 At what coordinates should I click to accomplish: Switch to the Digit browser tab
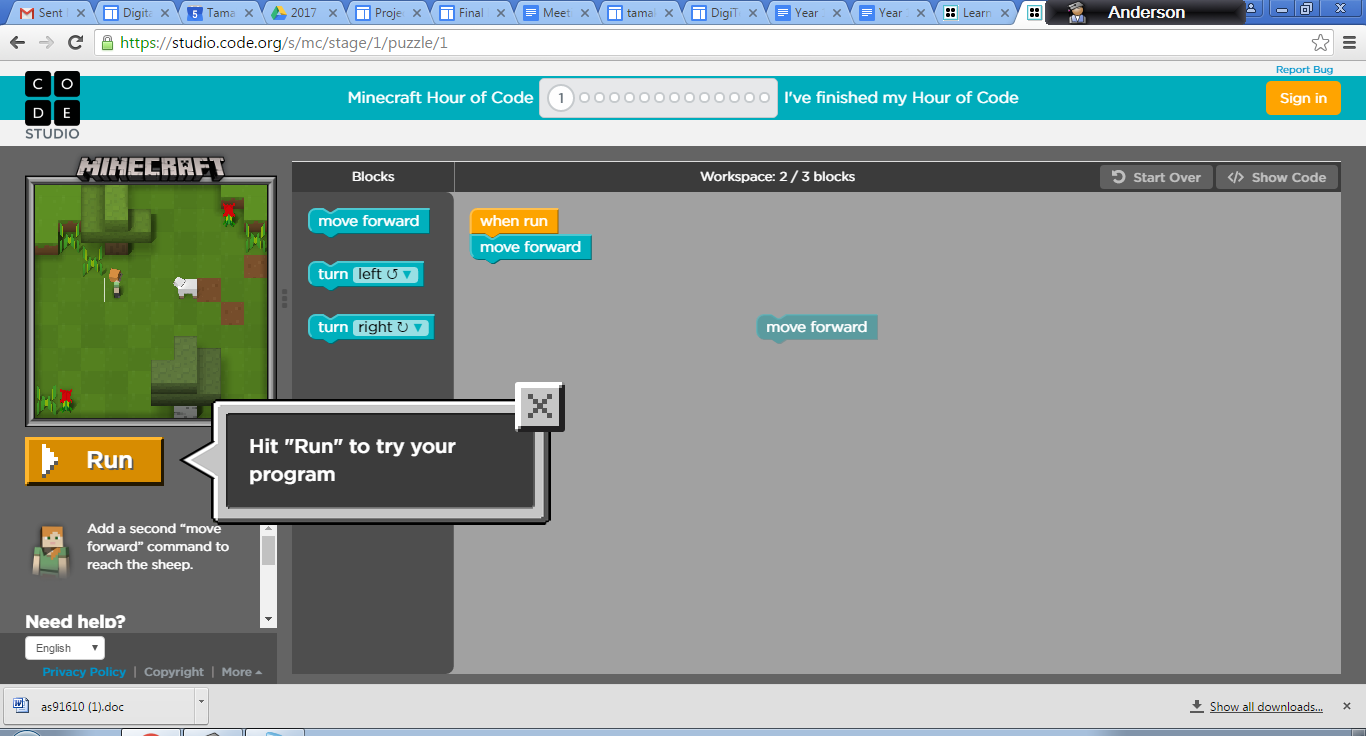(x=136, y=13)
